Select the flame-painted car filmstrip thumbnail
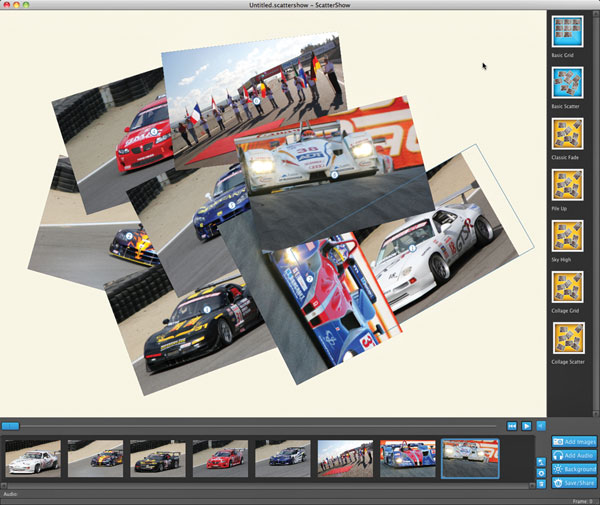 95,458
